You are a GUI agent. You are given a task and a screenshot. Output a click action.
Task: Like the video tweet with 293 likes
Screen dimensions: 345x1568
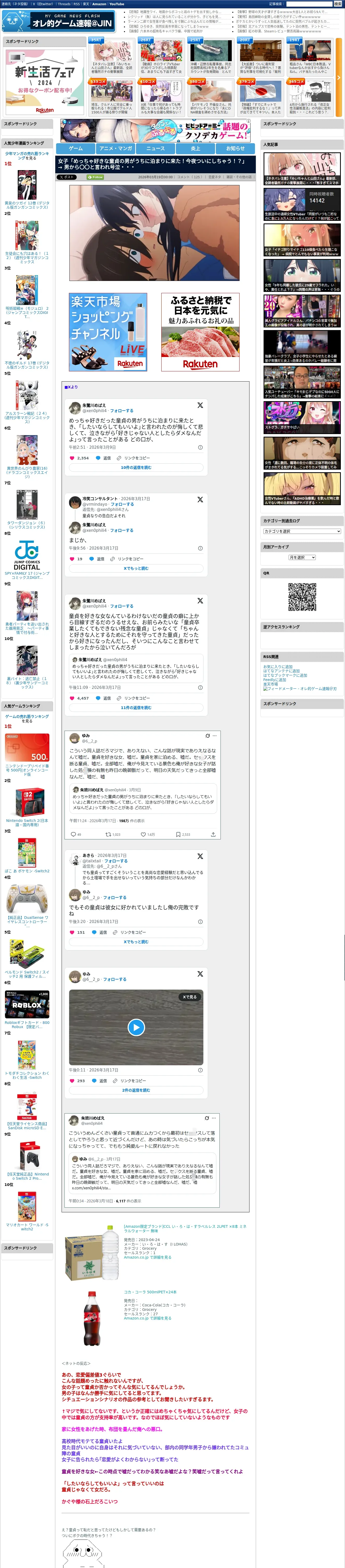pos(72,1081)
